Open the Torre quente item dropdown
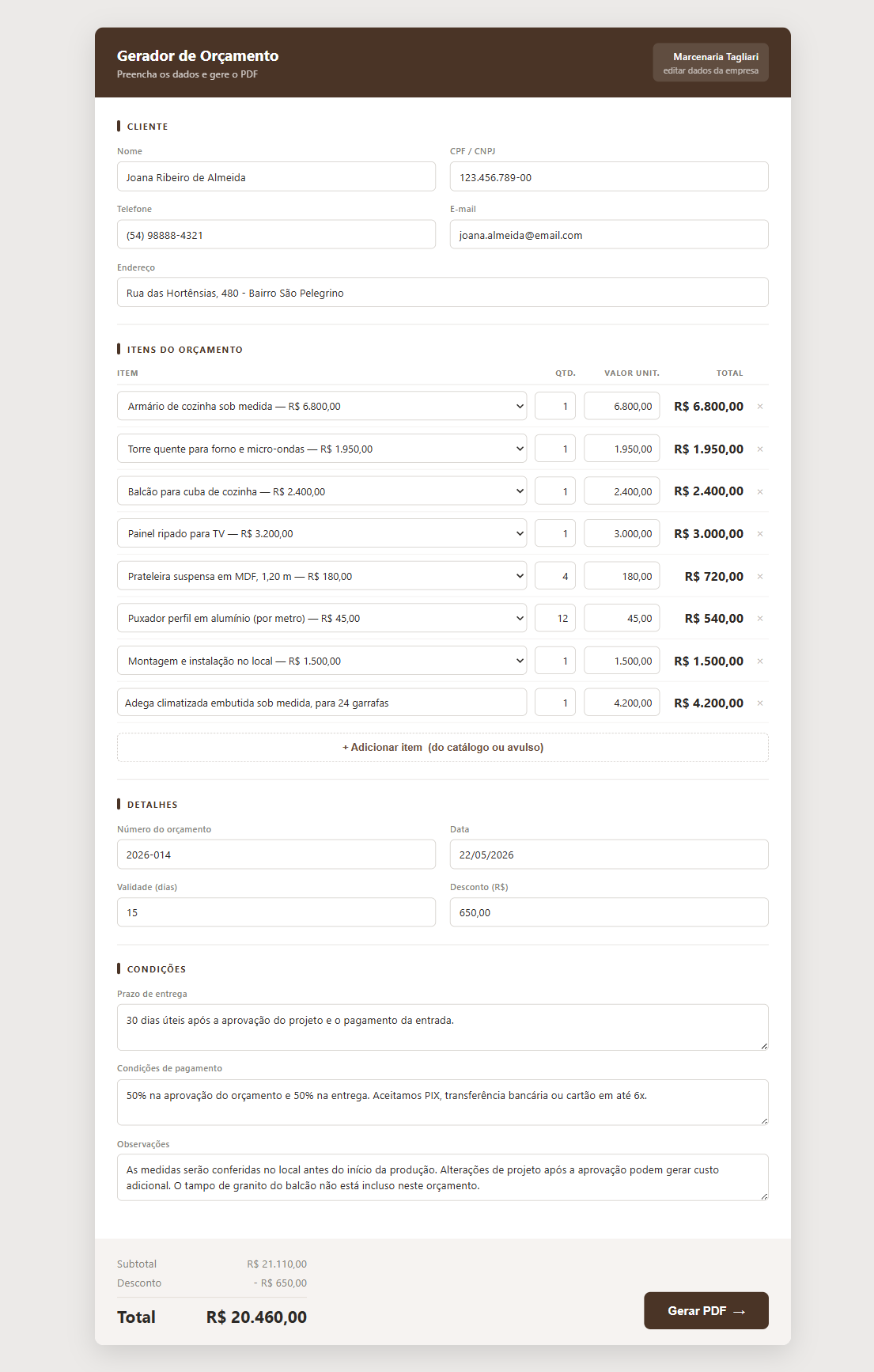The height and width of the screenshot is (1372, 874). coord(322,449)
